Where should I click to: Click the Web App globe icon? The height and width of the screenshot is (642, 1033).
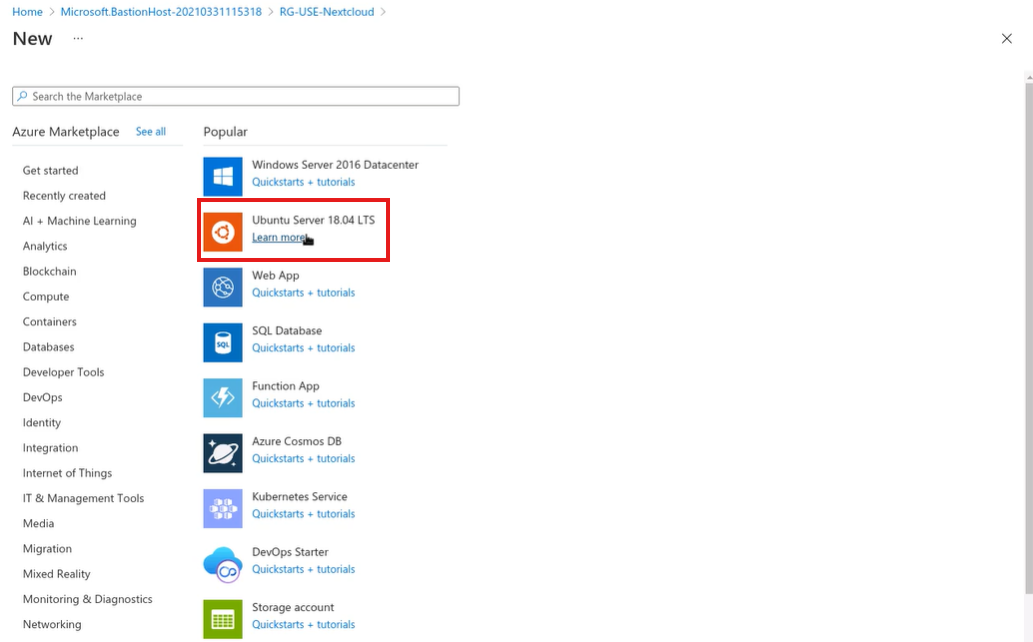[223, 287]
